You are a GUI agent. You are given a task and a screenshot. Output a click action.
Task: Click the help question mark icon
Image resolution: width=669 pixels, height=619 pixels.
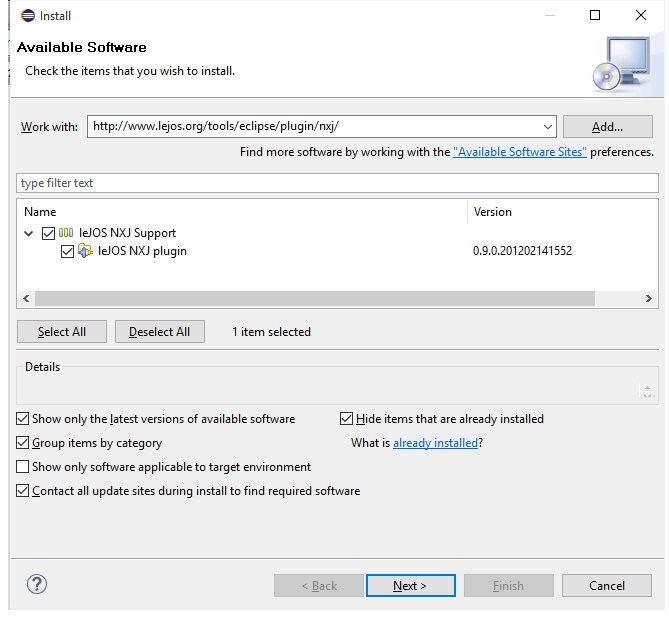tap(37, 585)
